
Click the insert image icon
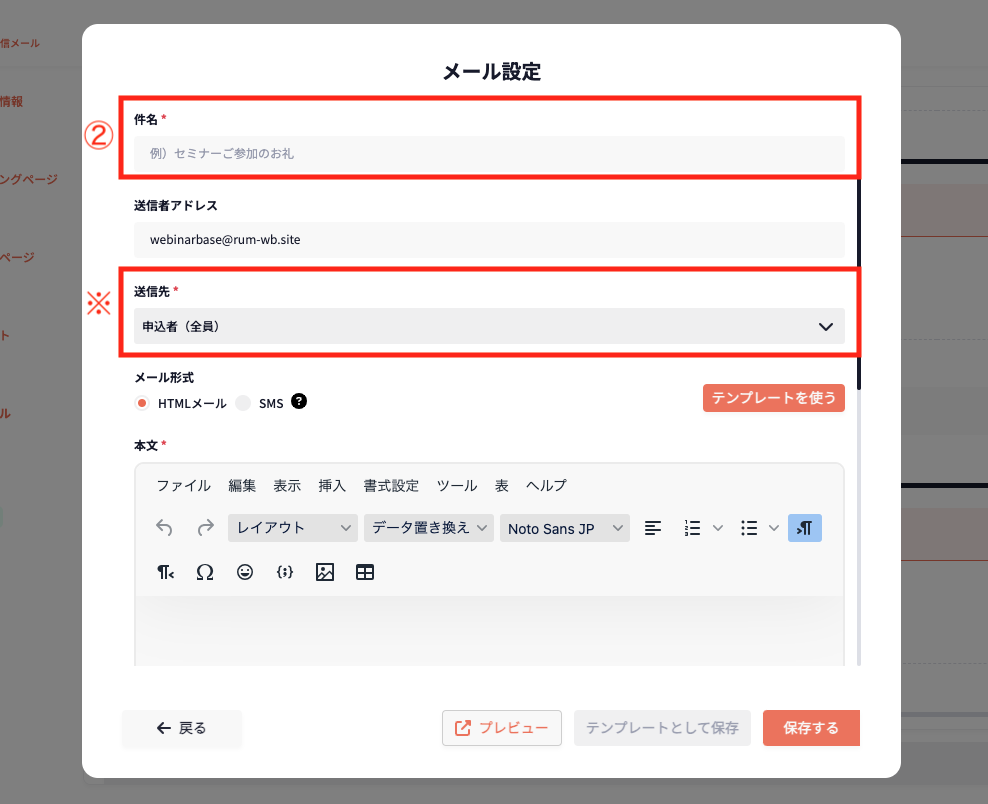coord(324,572)
